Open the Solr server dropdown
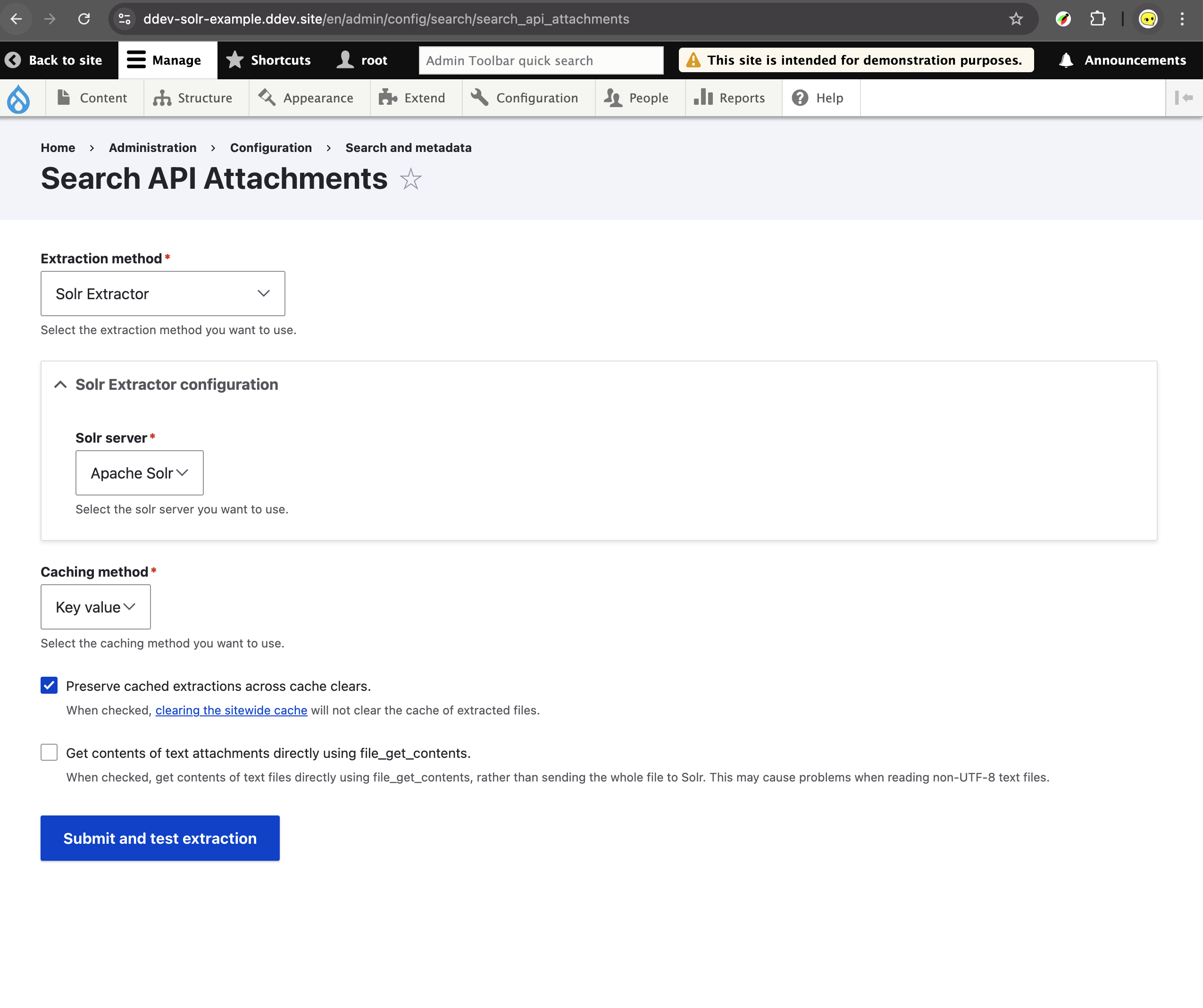The image size is (1203, 1008). pos(139,473)
